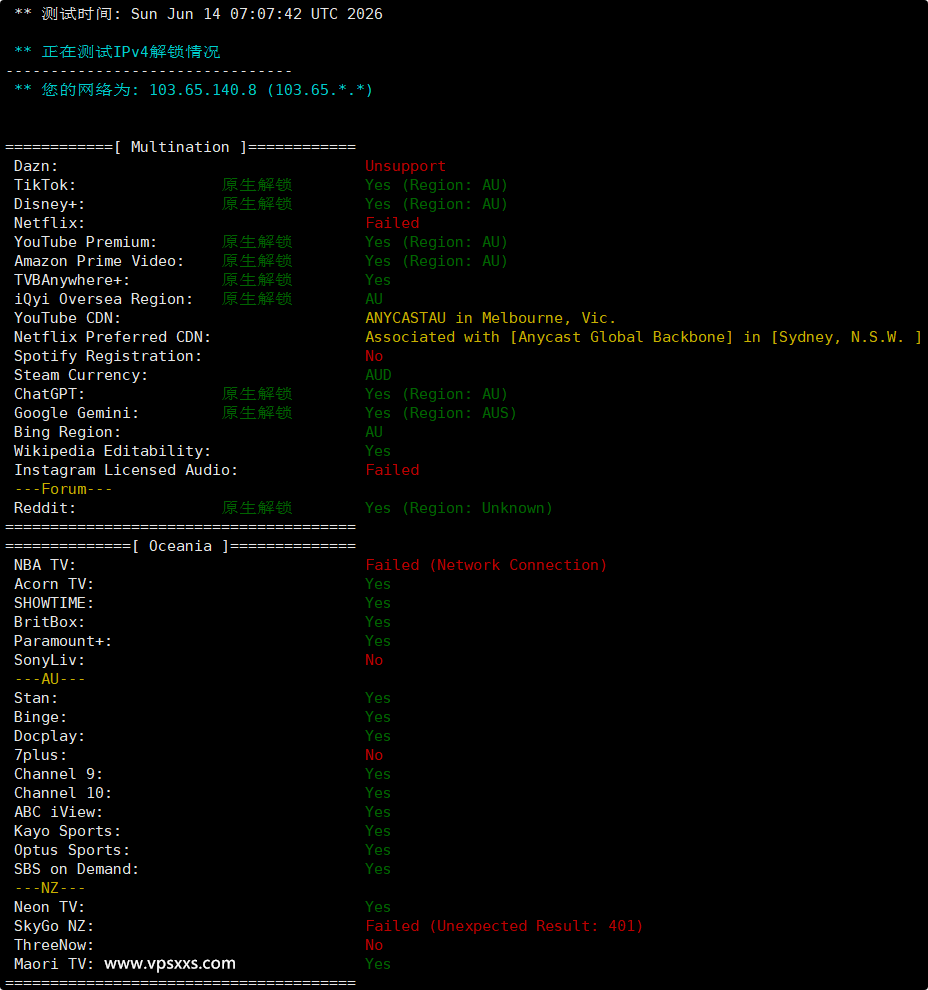
Task: Click the 'Netflix Preferred CDN:' label
Action: pos(112,337)
